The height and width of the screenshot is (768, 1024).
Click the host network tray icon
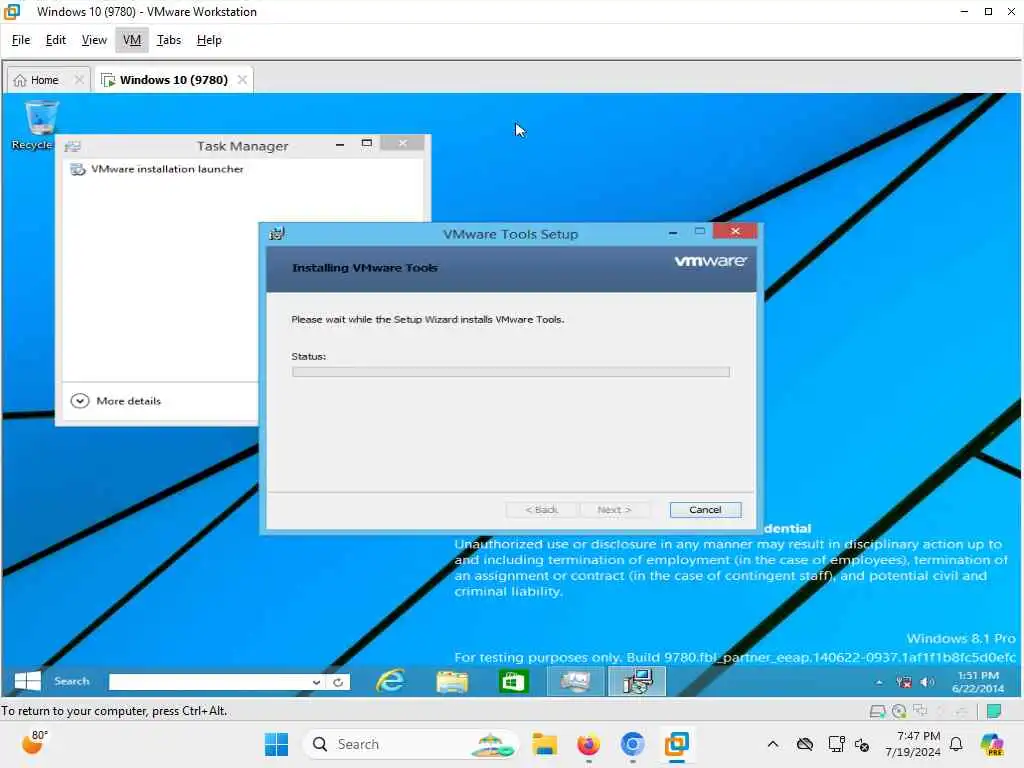coord(836,744)
